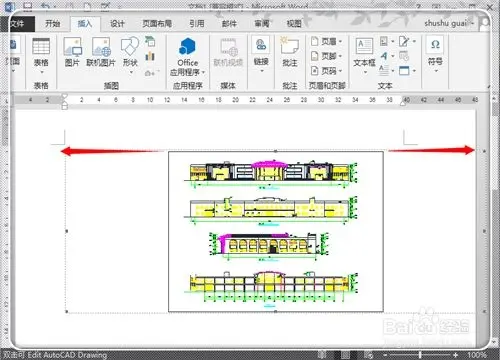Switch to the 设计 (Design) tab

pos(117,24)
